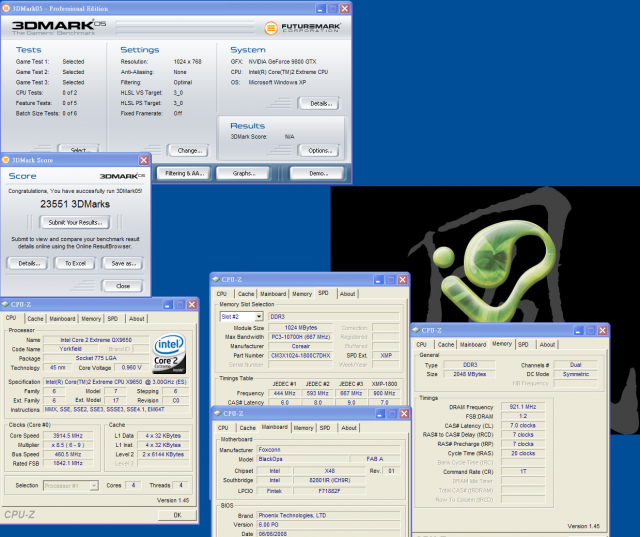The width and height of the screenshot is (640, 537).
Task: Open the Cache tab in CPU-Z processor window
Action: coord(35,319)
